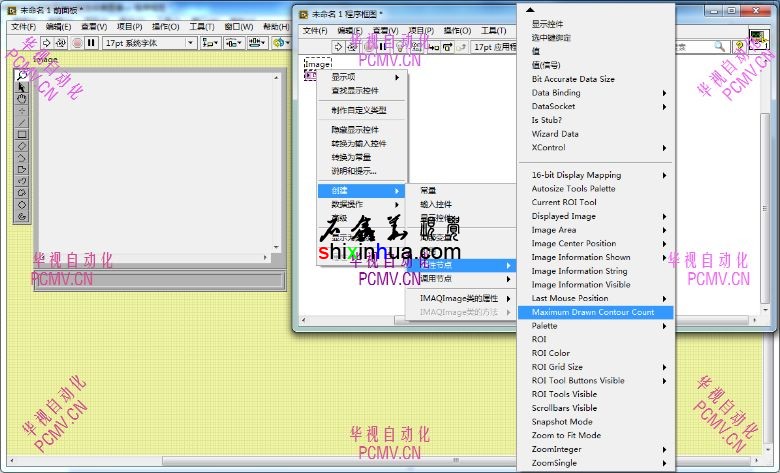Select the hand pan tool
The height and width of the screenshot is (473, 780).
(x=22, y=99)
